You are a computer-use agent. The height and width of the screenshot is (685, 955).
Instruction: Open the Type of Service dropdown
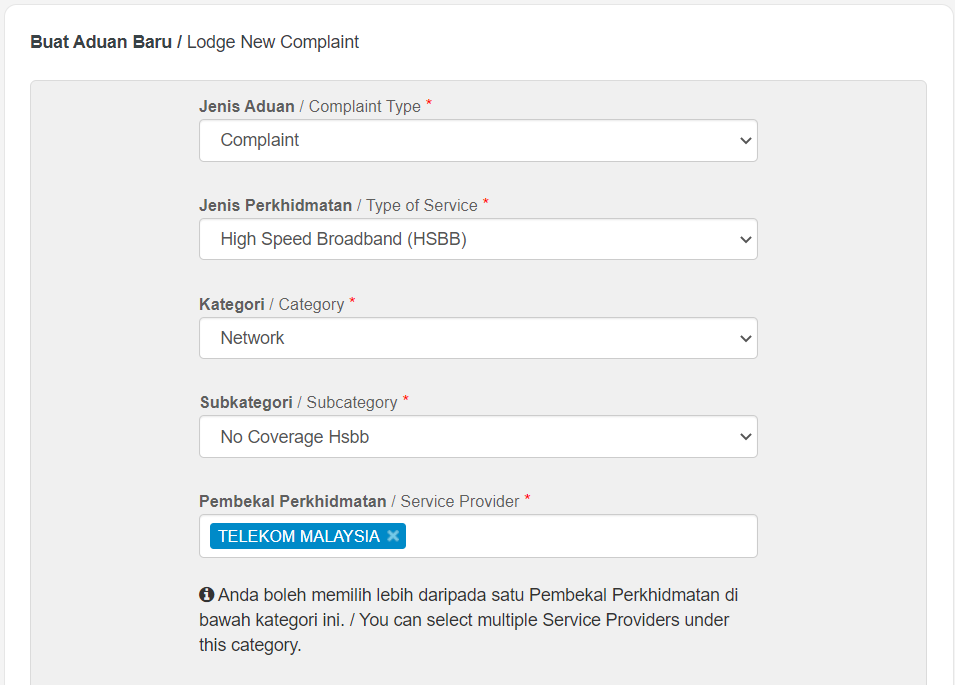[478, 239]
